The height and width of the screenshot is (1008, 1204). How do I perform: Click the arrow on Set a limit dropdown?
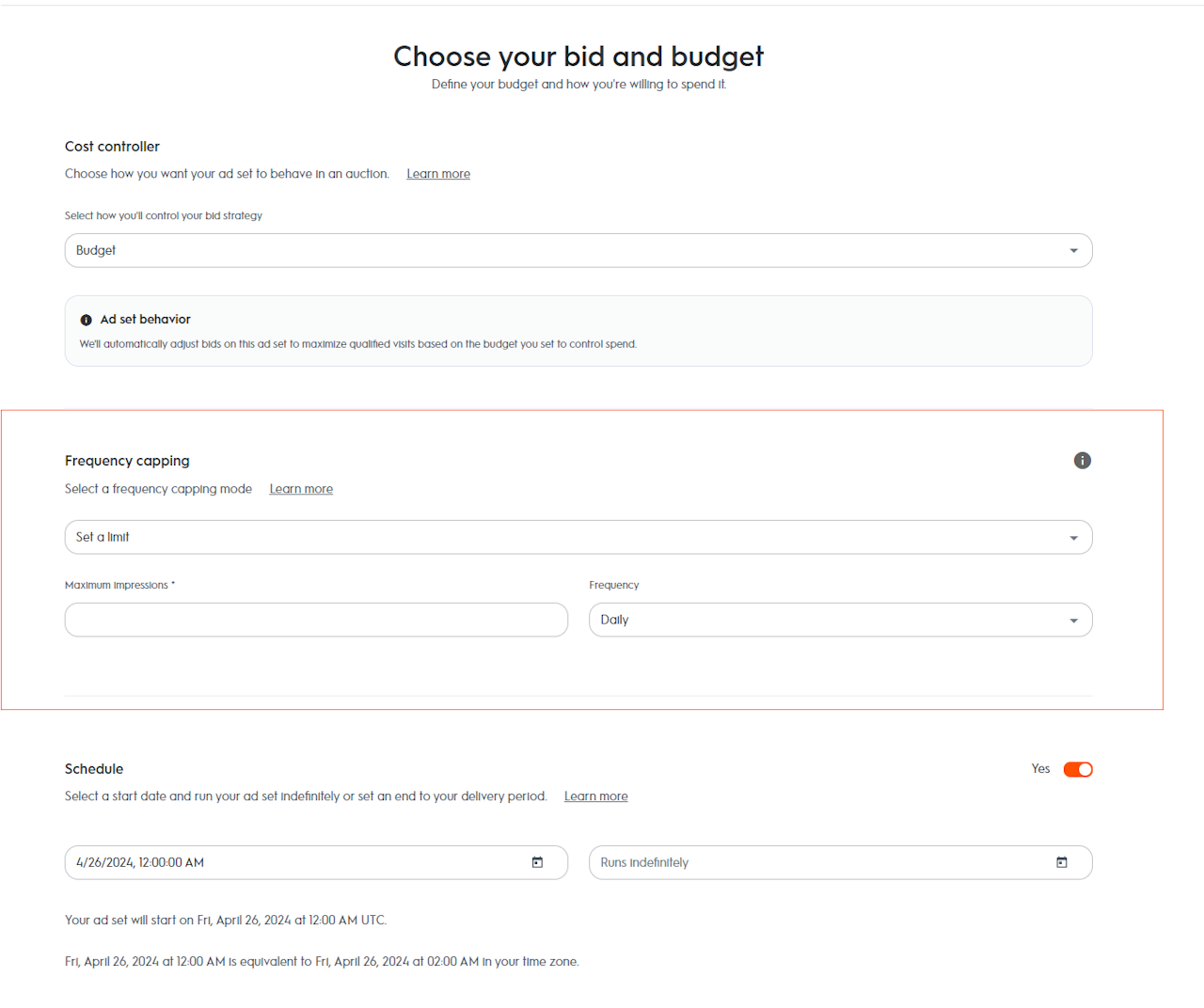click(1073, 538)
